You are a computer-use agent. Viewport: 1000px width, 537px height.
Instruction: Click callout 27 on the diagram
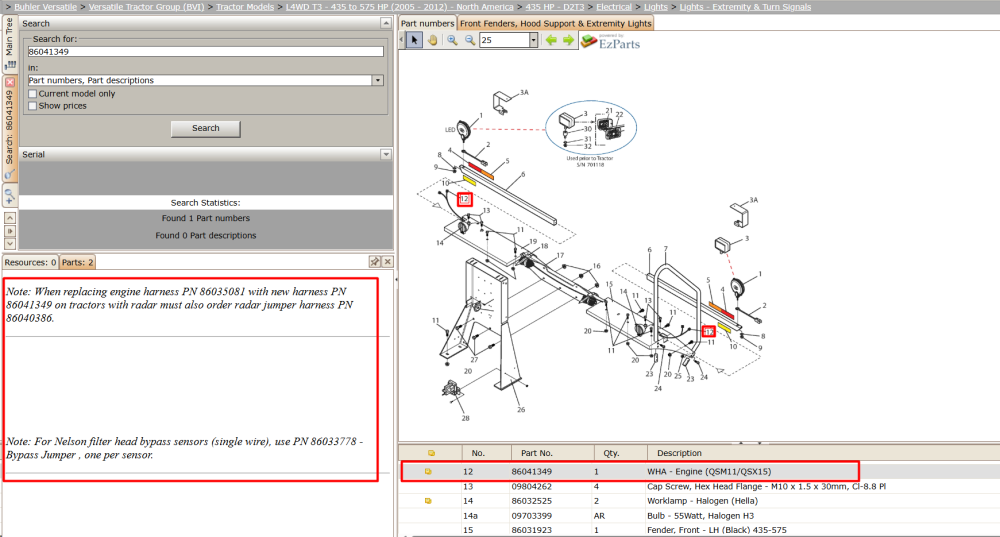tap(474, 360)
